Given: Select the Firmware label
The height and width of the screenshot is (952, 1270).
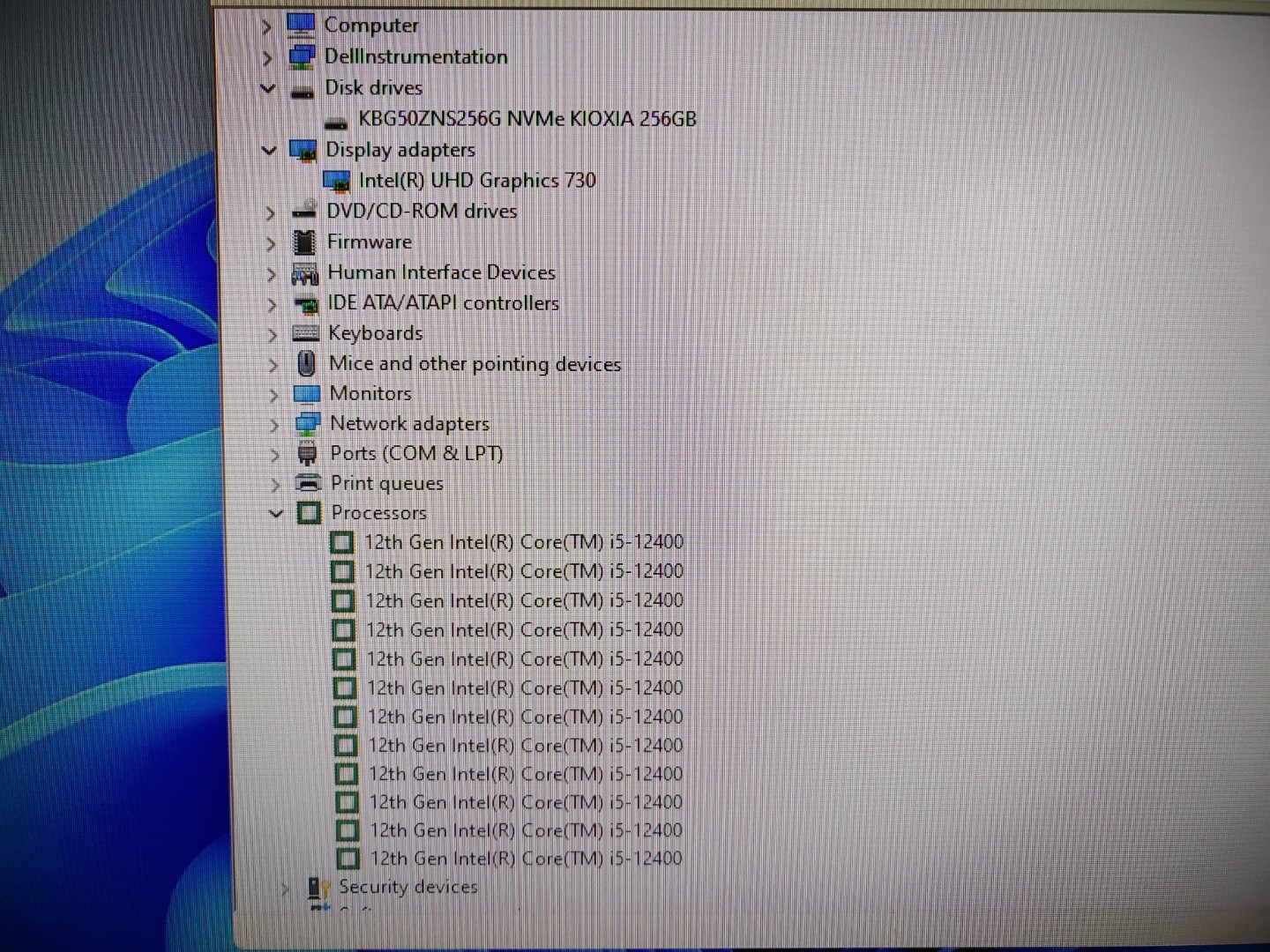Looking at the screenshot, I should point(370,242).
